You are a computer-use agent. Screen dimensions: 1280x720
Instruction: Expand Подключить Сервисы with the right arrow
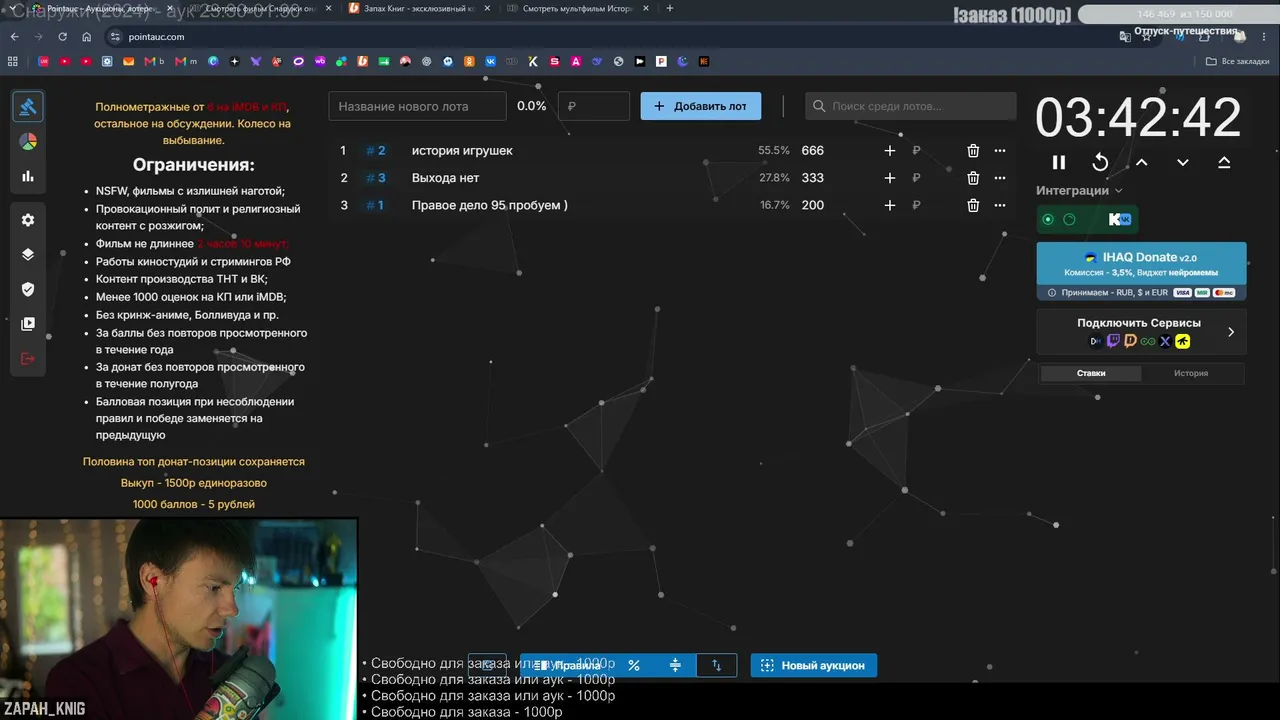[1231, 332]
